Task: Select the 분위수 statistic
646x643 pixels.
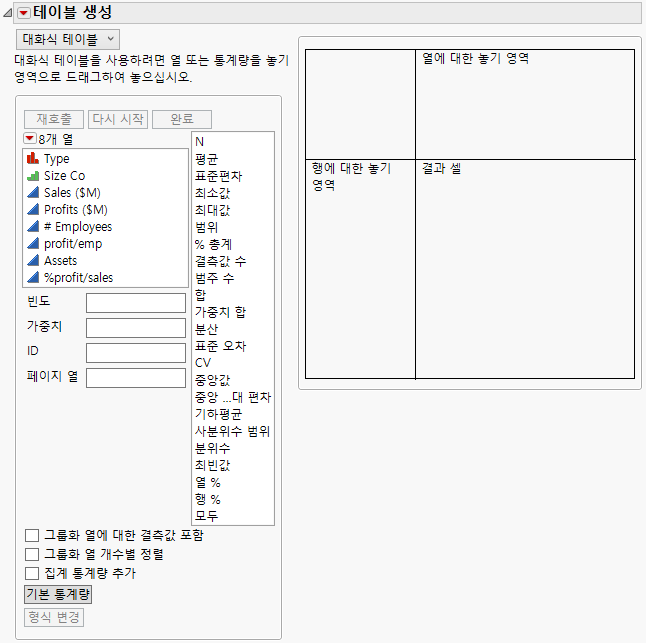Action: tap(212, 448)
